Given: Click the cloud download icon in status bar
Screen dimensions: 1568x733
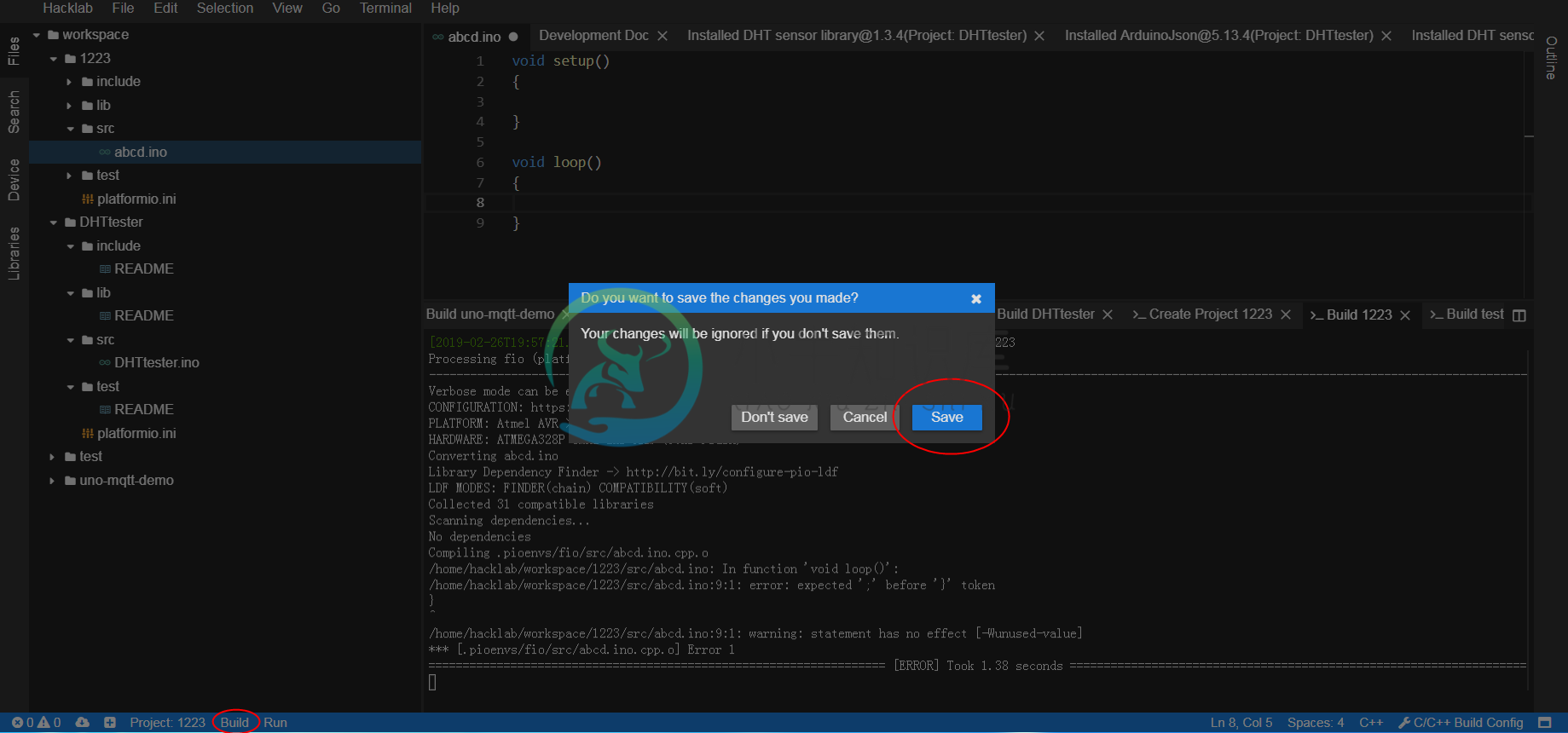Looking at the screenshot, I should pos(82,723).
